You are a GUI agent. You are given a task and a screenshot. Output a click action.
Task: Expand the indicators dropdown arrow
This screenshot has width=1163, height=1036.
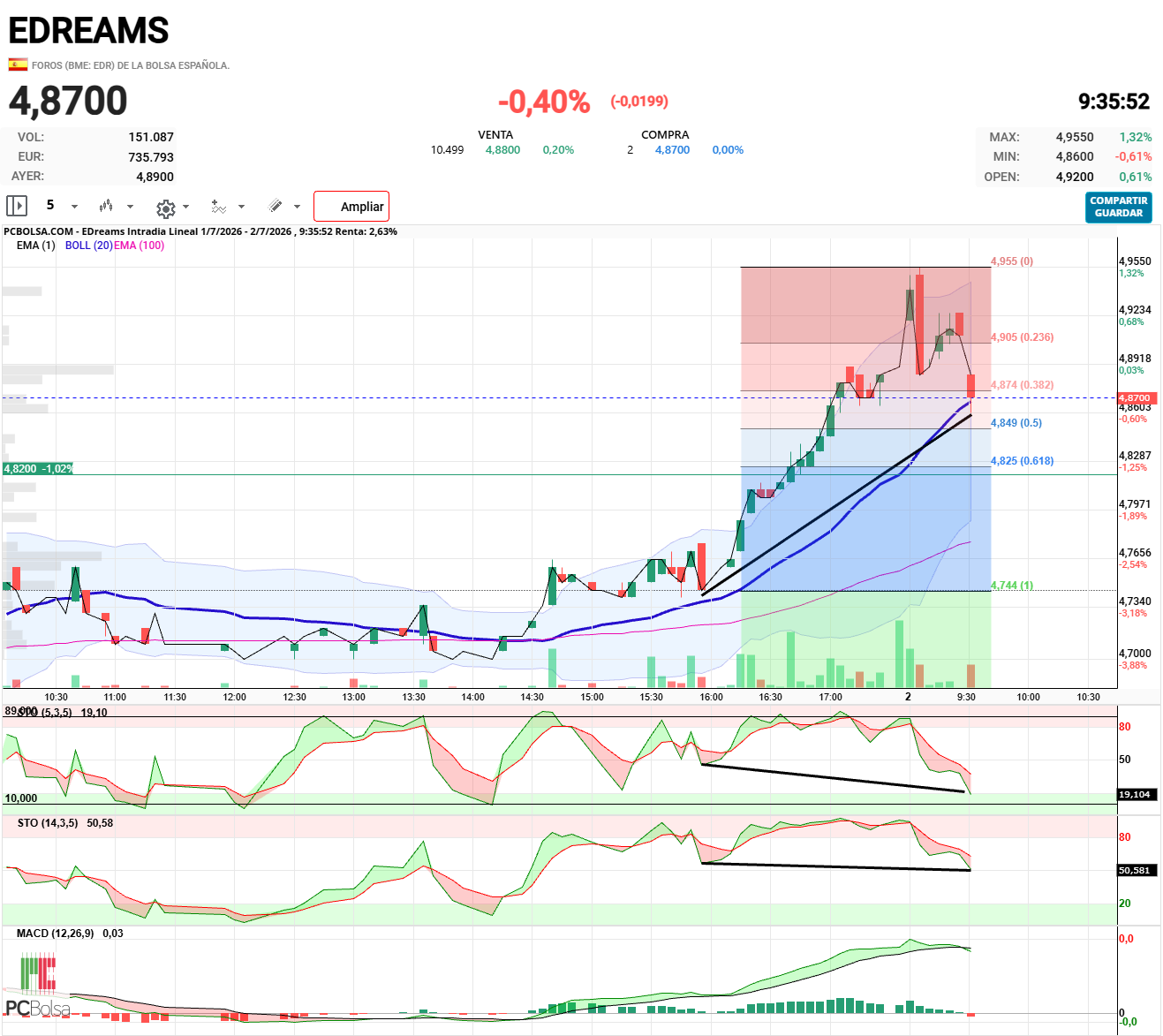[x=242, y=207]
